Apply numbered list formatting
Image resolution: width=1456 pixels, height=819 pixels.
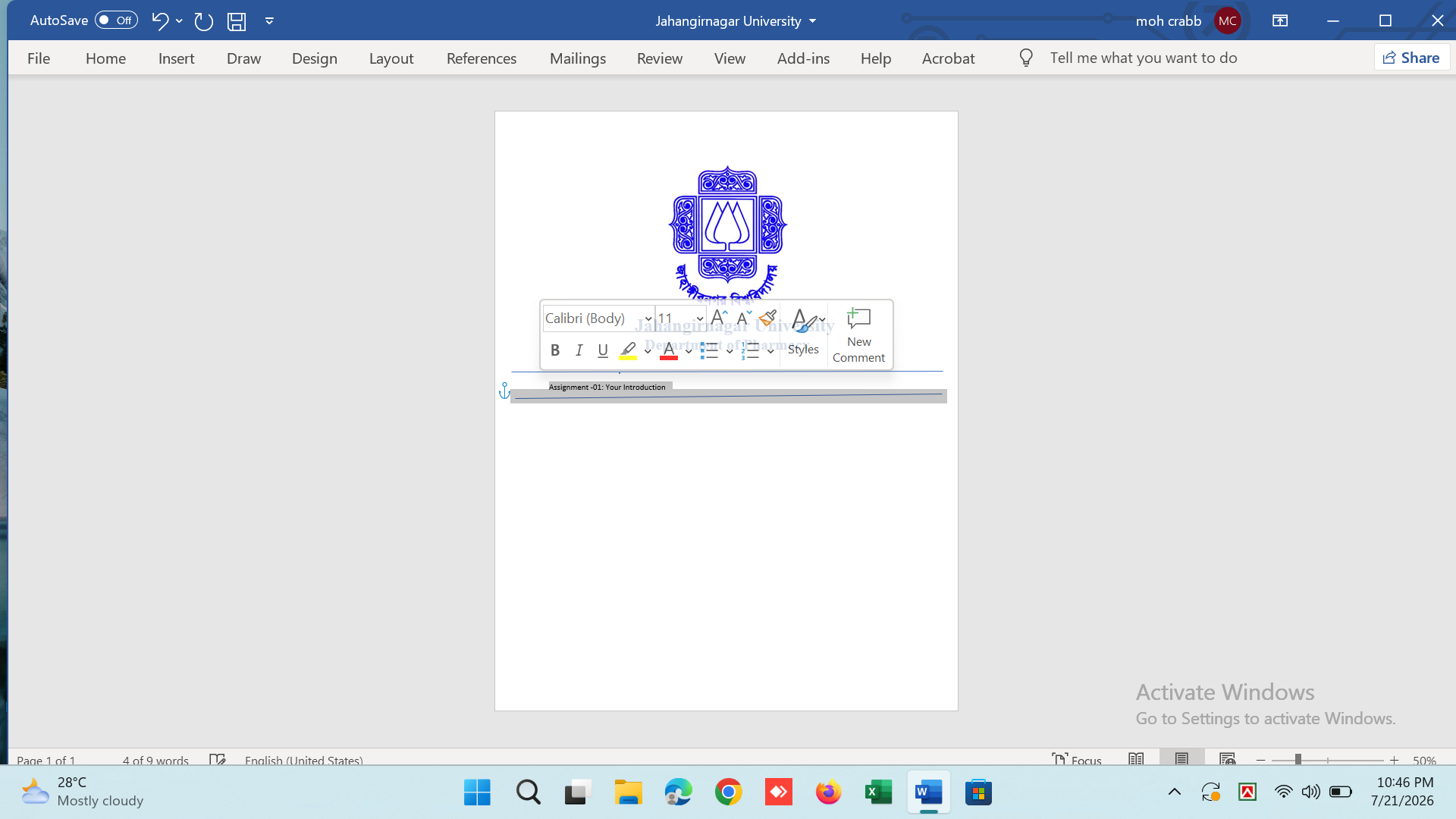pyautogui.click(x=751, y=350)
